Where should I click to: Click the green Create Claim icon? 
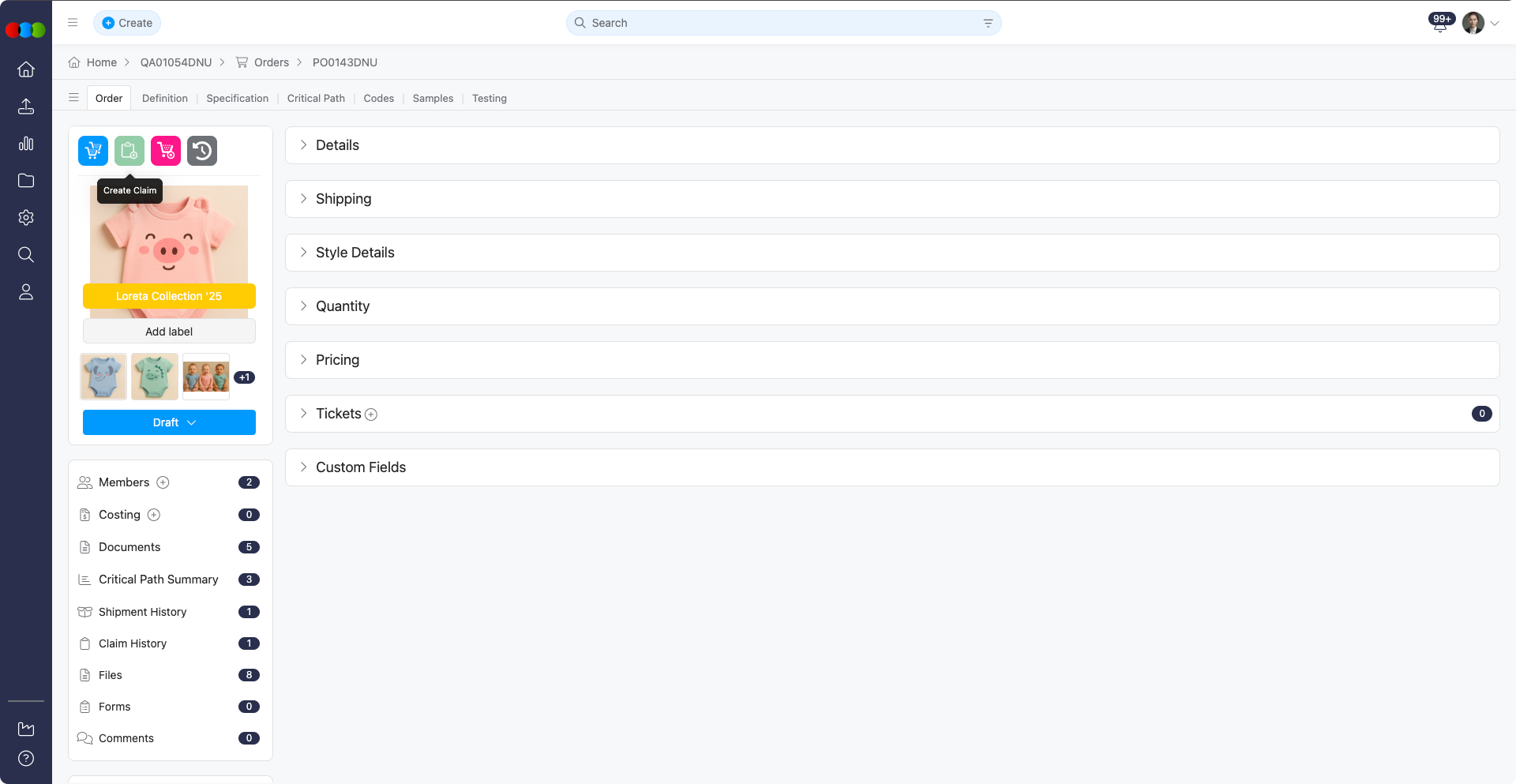(129, 151)
